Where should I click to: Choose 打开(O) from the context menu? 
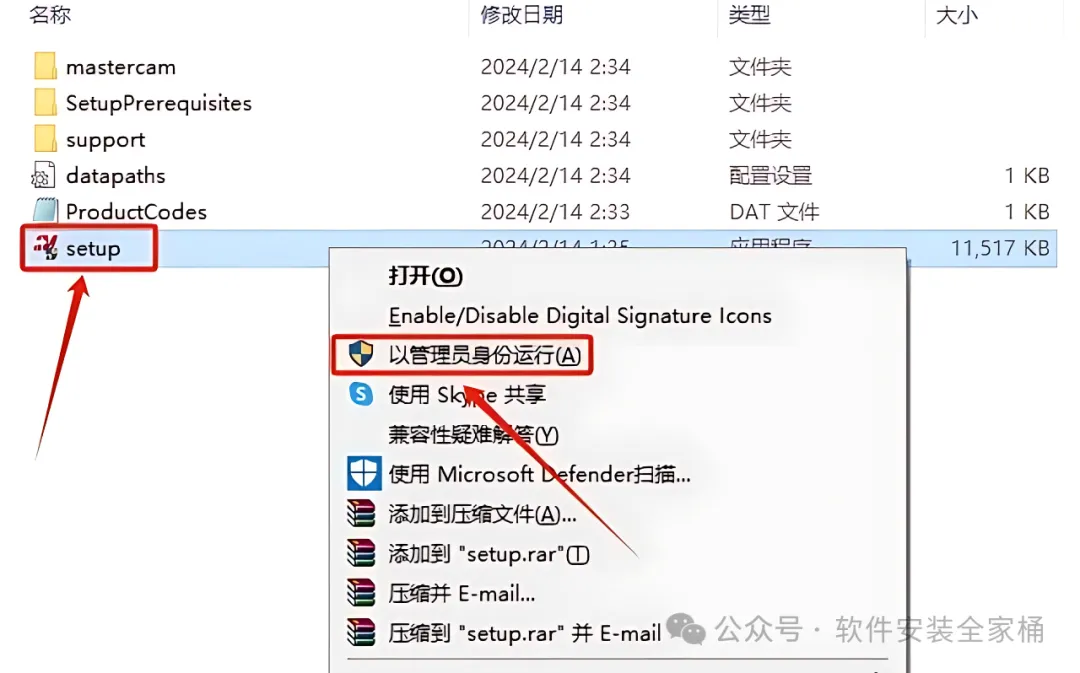coord(425,276)
